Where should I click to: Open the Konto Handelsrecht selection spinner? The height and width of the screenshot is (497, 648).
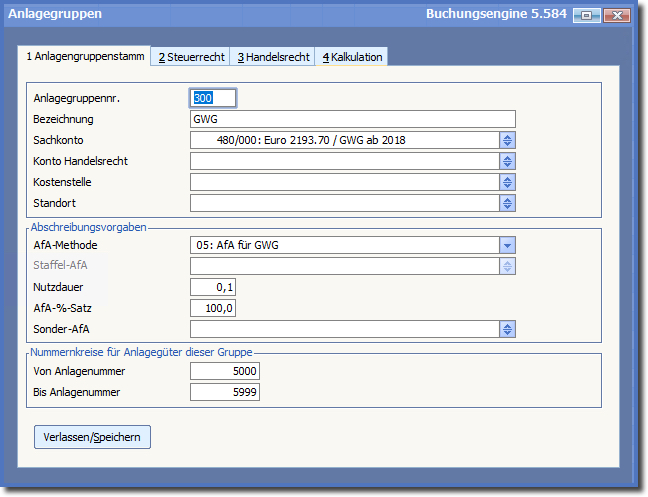507,161
